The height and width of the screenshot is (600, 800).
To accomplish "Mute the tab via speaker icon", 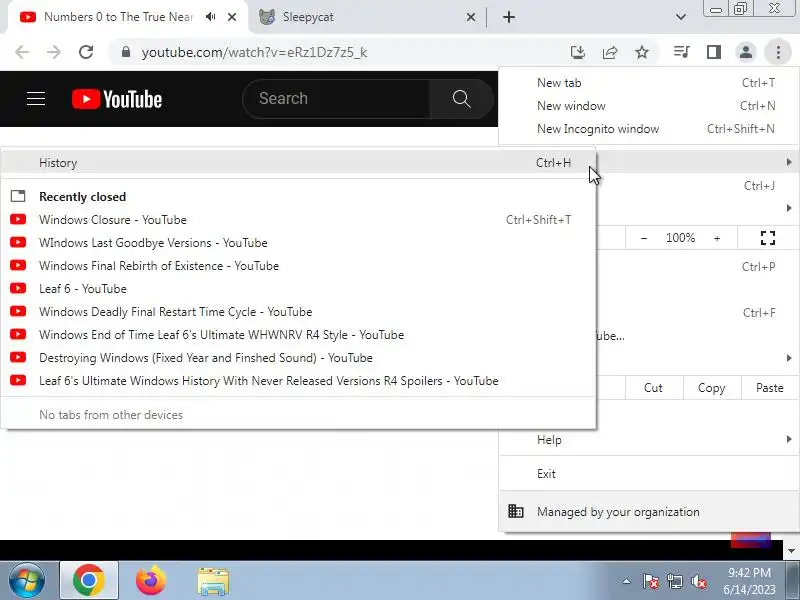I will [210, 17].
